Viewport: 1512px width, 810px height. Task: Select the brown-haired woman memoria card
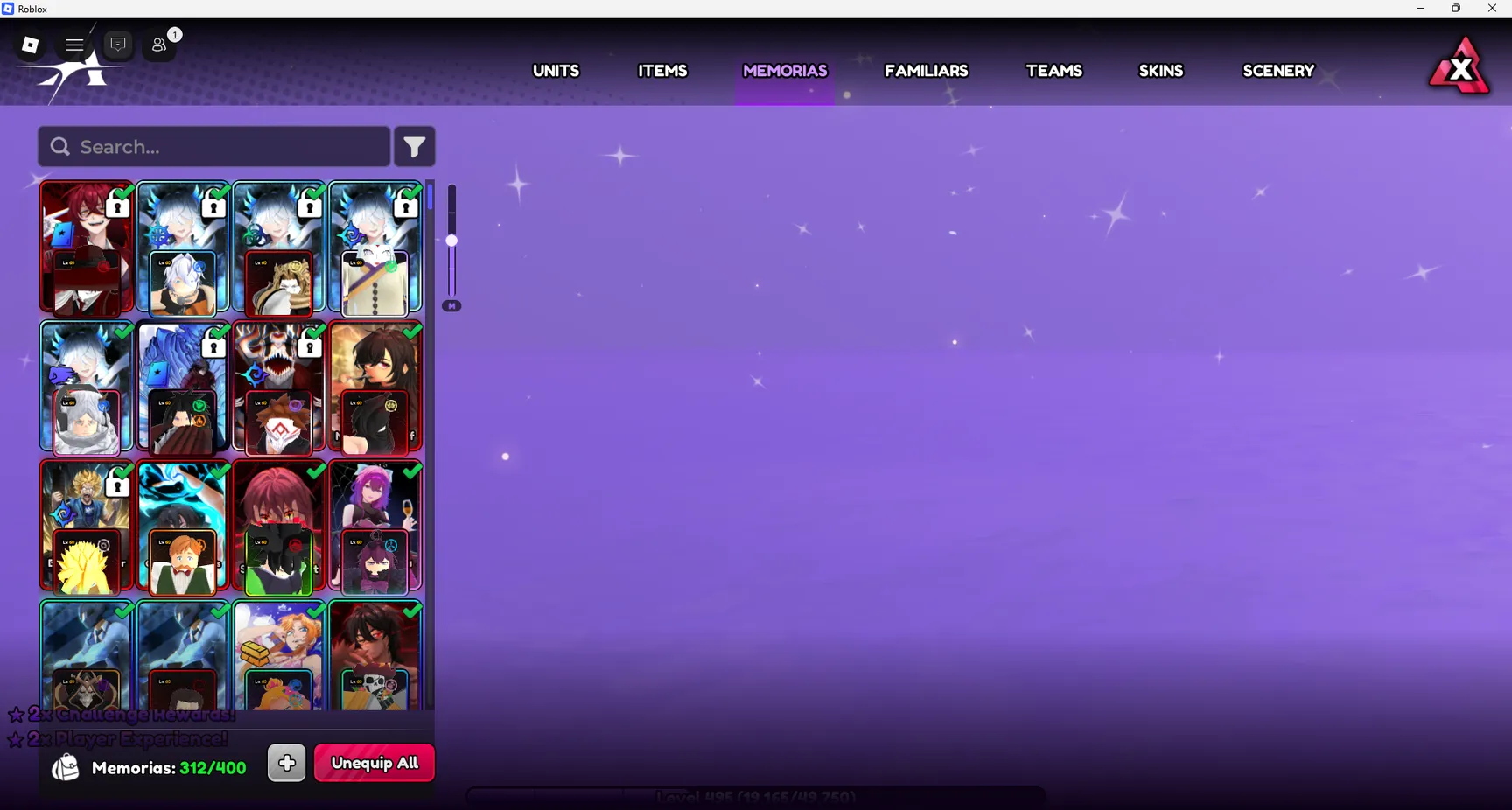tap(374, 388)
